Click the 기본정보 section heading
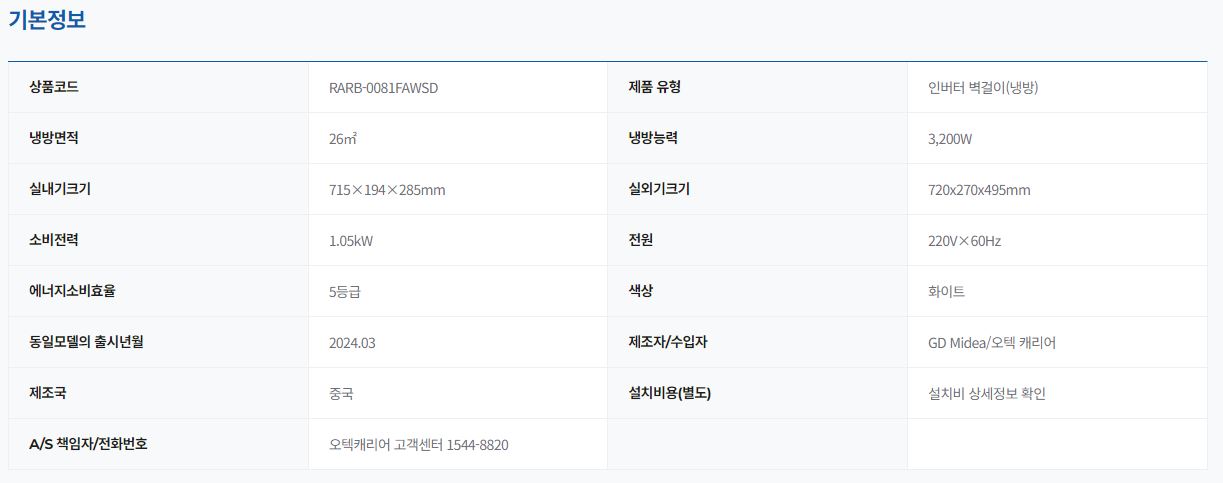The image size is (1223, 483). 47,20
